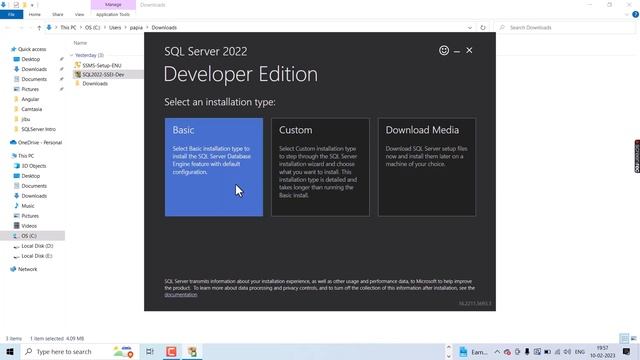Open Desktop under Quick access
Screen dimensions: 640x360
[31, 59]
